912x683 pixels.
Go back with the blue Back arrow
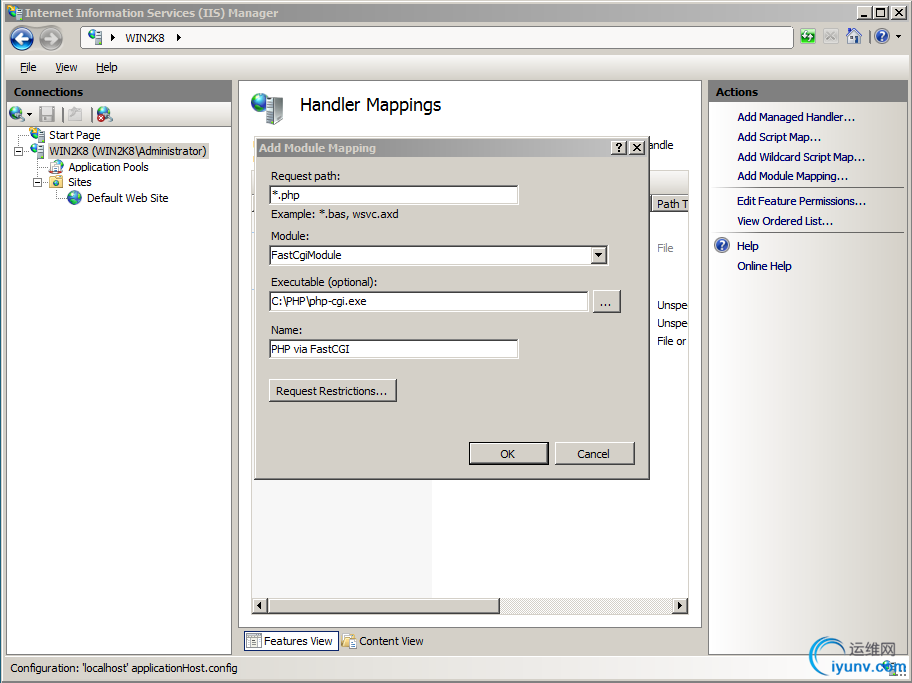pos(22,39)
